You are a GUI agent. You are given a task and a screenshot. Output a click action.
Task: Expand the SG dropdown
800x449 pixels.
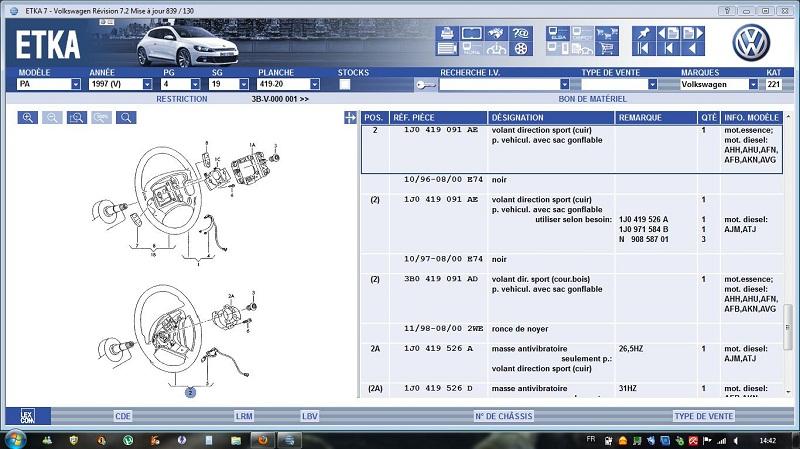pos(244,84)
